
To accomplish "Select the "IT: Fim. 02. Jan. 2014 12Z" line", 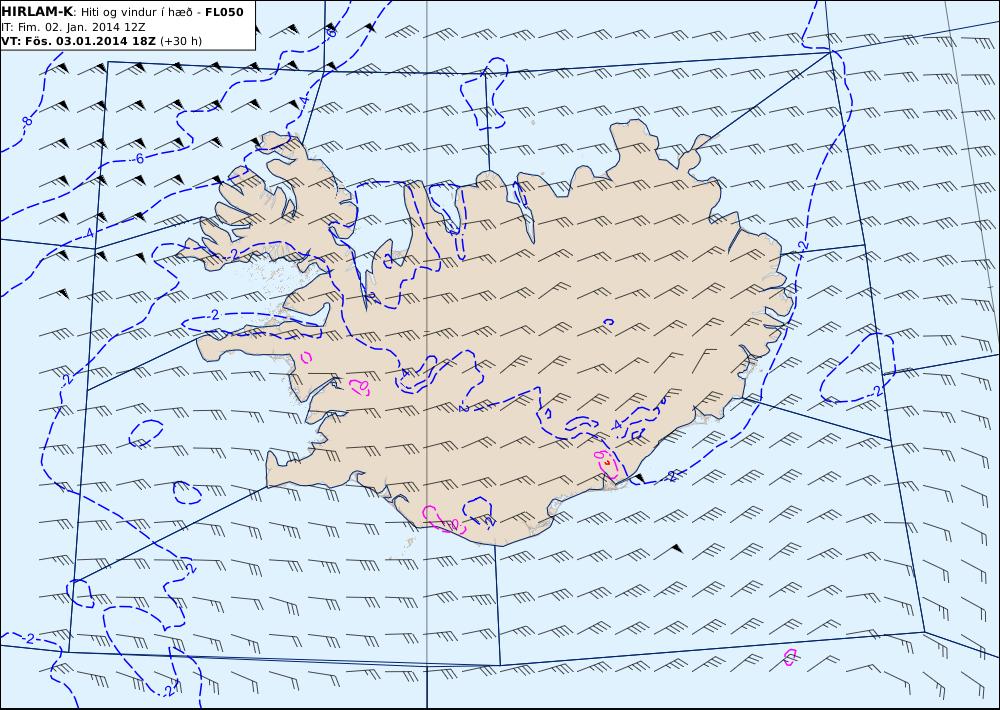I will (73, 27).
